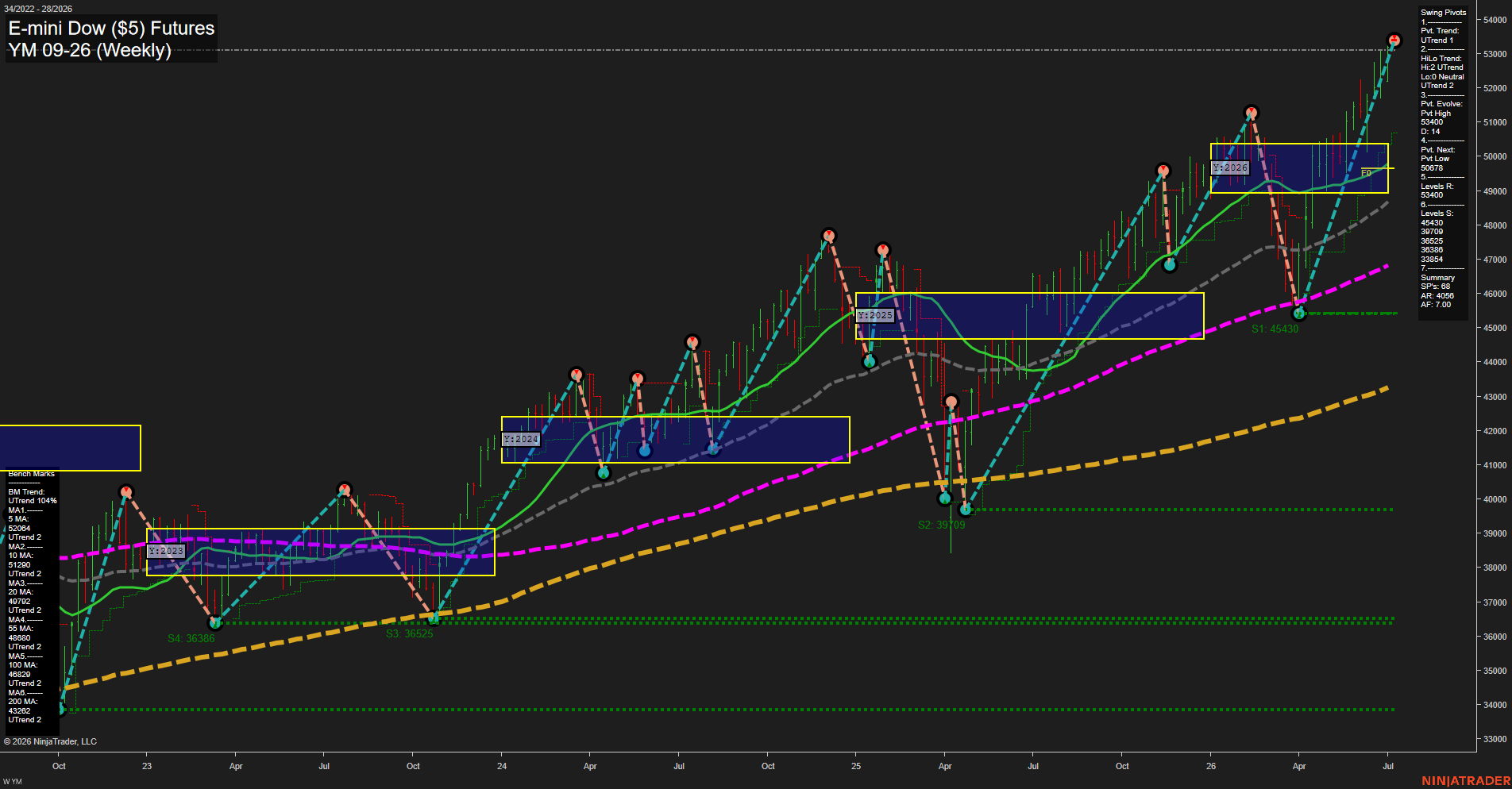Image resolution: width=1512 pixels, height=789 pixels.
Task: Click the '55 MA:' label in Bench Marks
Action: (20, 629)
